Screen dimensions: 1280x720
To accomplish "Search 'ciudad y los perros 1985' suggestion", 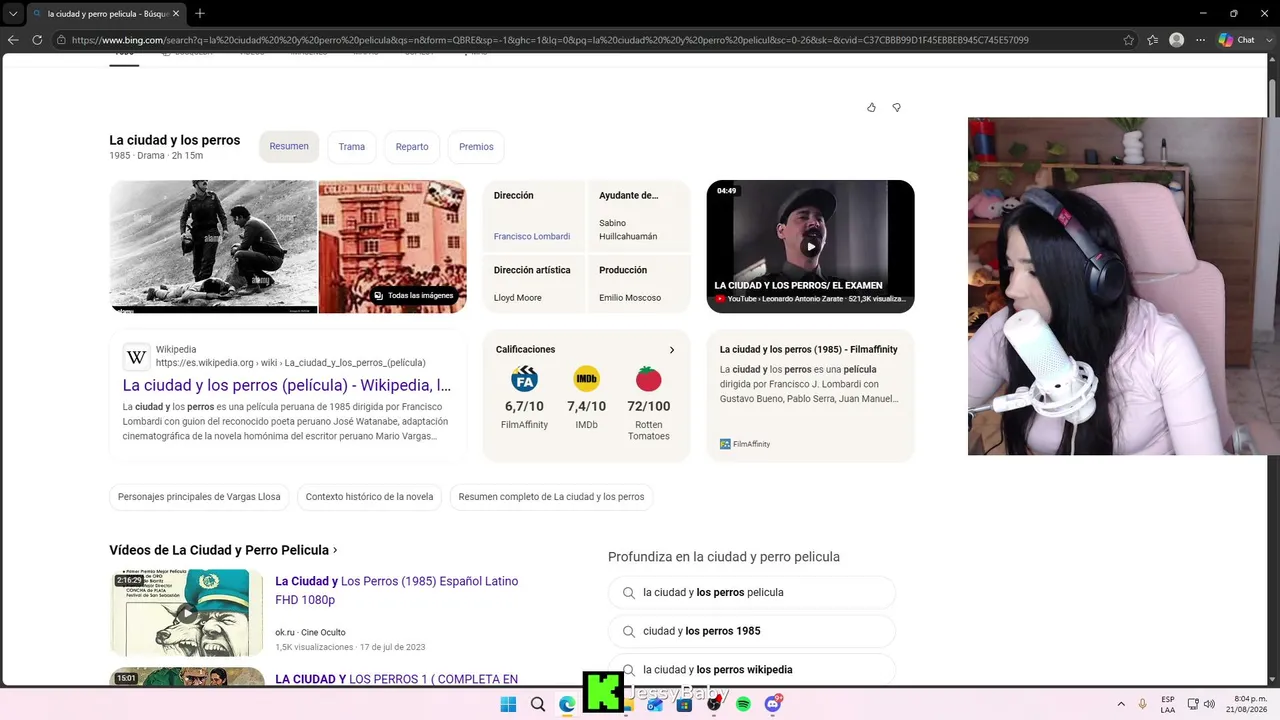I will 751,631.
